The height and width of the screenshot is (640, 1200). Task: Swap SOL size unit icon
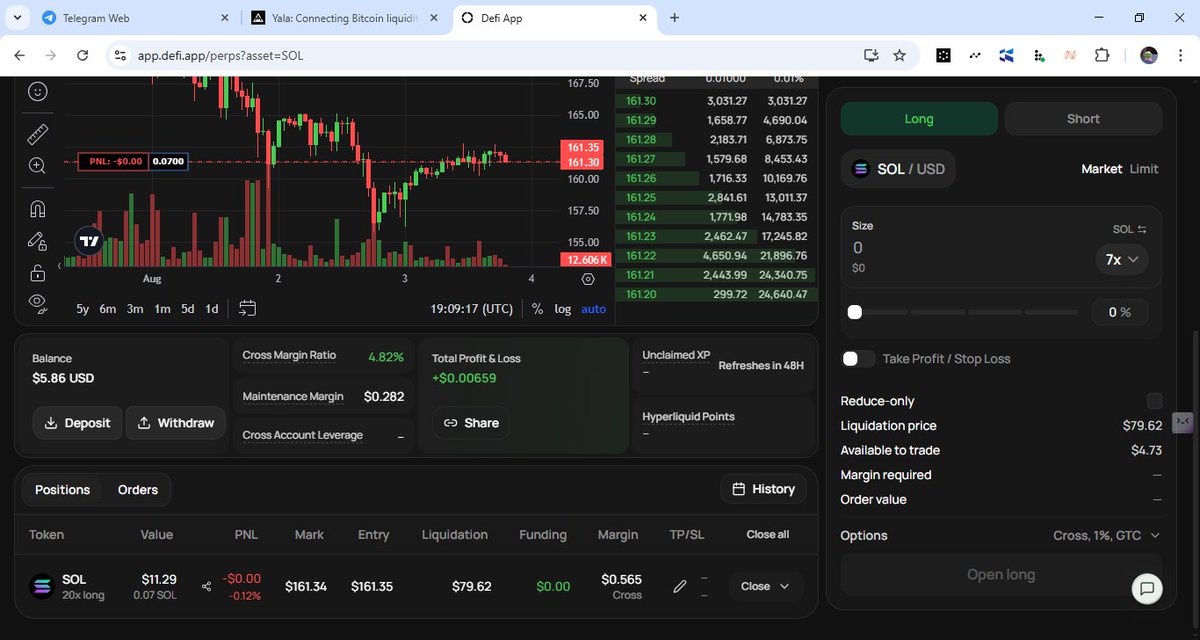[1141, 230]
